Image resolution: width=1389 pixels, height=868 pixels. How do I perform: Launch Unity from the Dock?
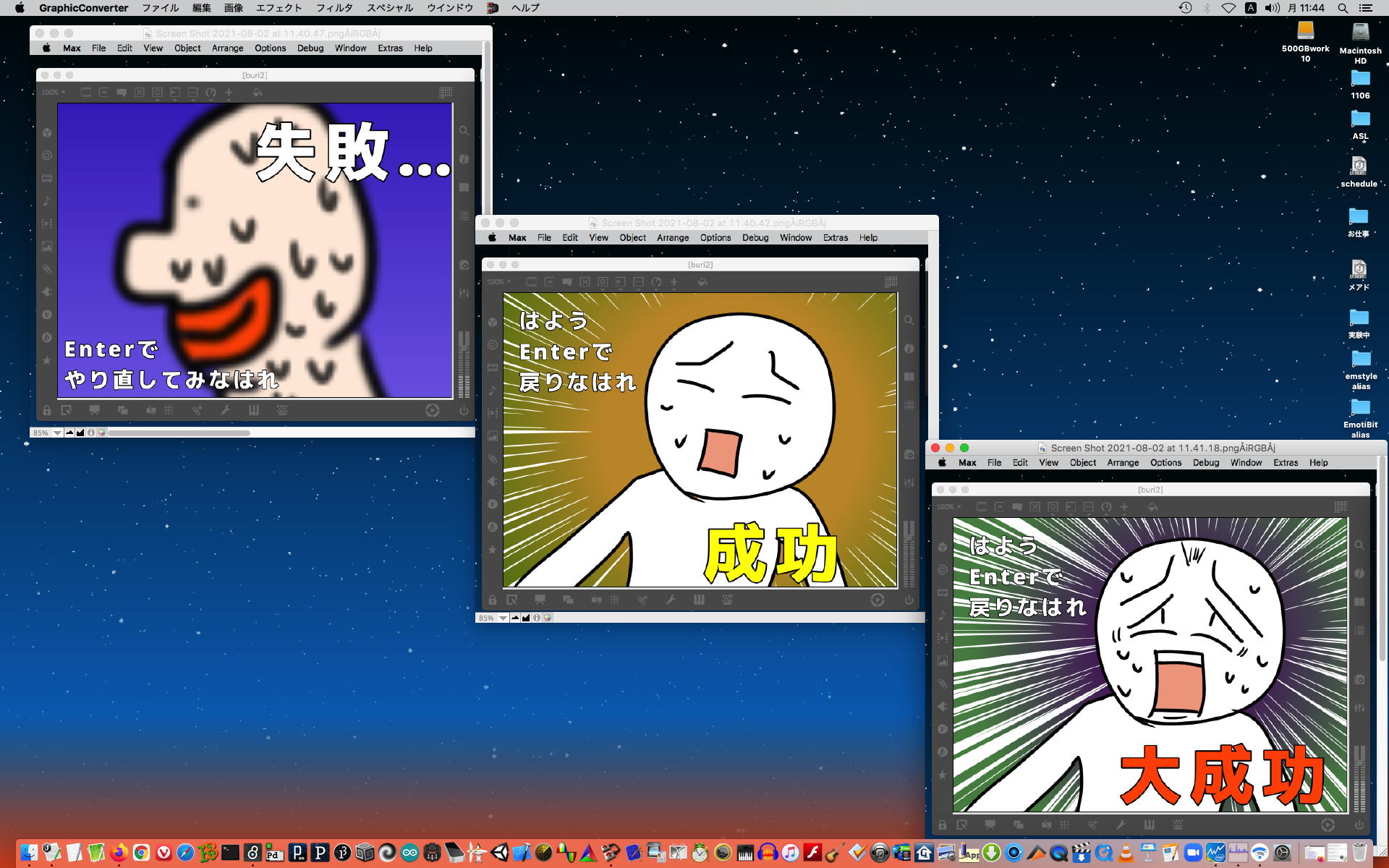tap(499, 853)
